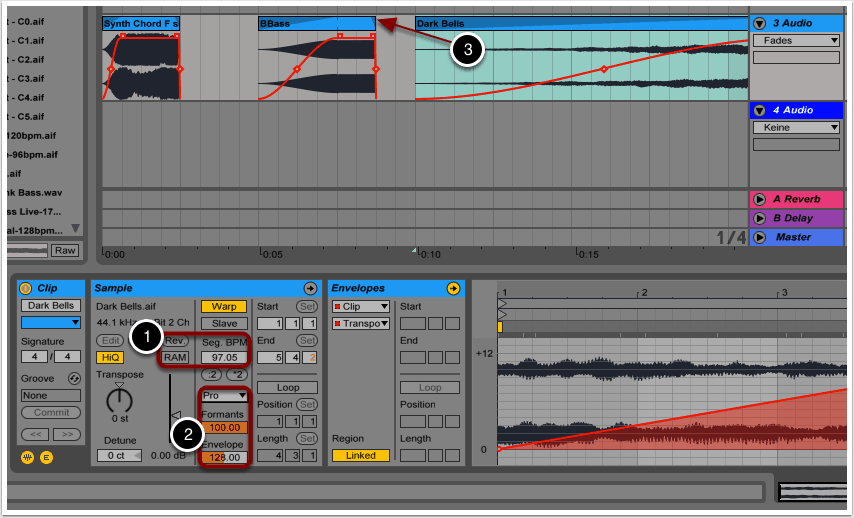This screenshot has width=854, height=518.
Task: Select the BBass clip header
Action: coord(316,23)
